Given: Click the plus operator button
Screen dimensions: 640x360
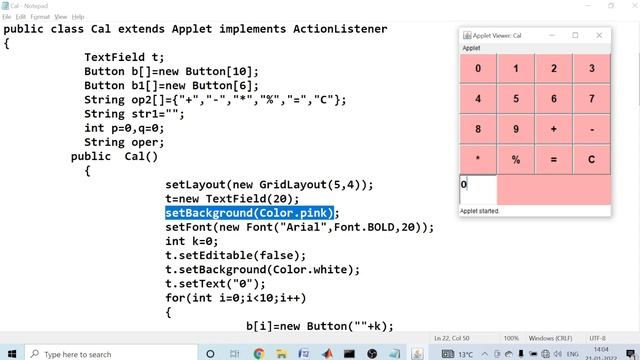Looking at the screenshot, I should click(554, 129).
